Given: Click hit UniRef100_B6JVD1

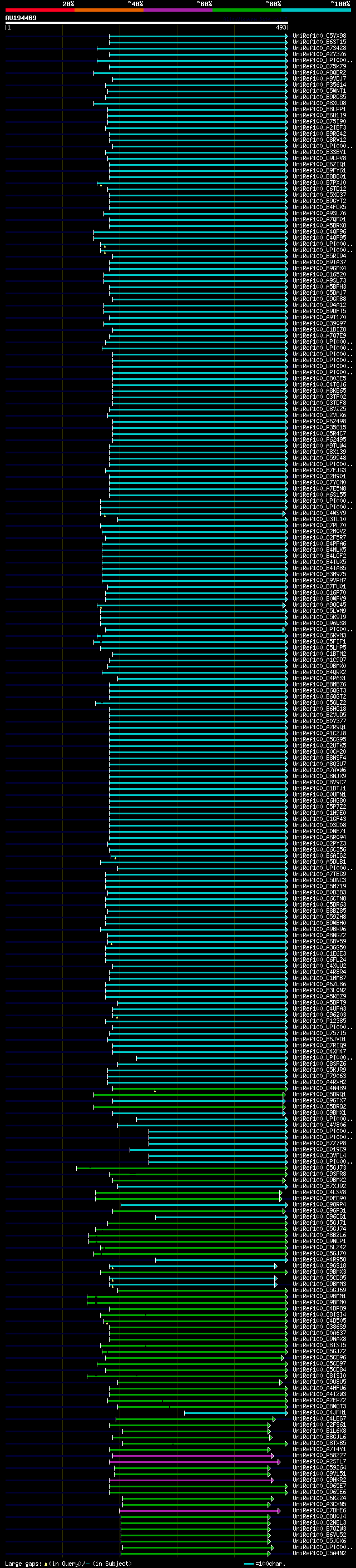Looking at the screenshot, I should coord(319,1040).
